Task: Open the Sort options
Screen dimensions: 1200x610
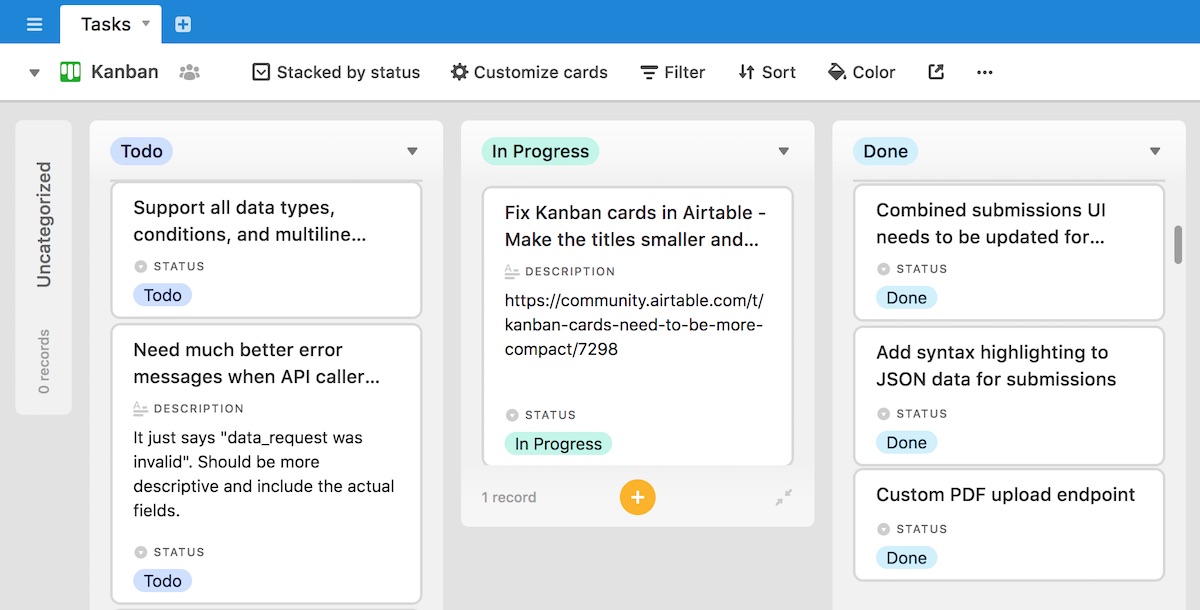Action: coord(766,72)
